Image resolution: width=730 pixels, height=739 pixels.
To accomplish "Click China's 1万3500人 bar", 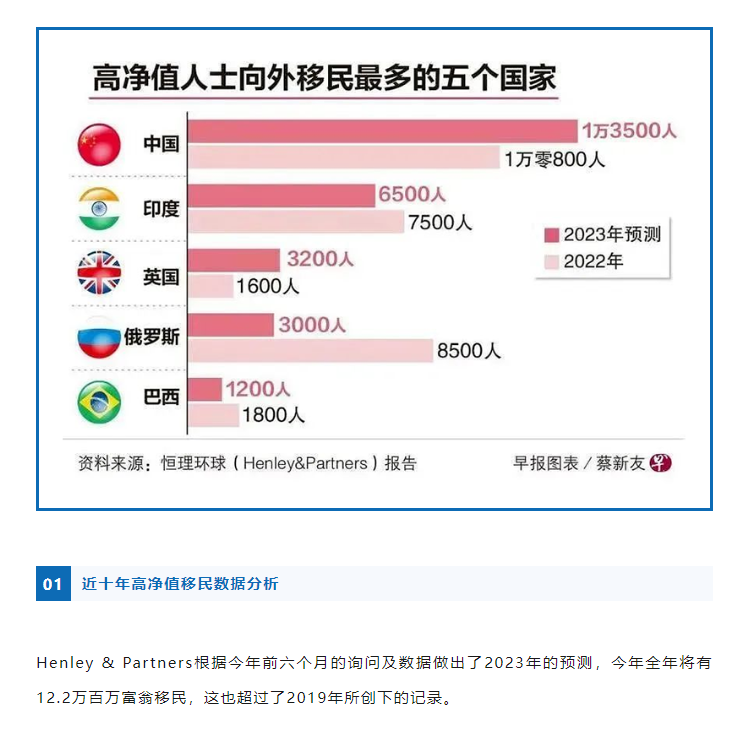I will point(383,131).
